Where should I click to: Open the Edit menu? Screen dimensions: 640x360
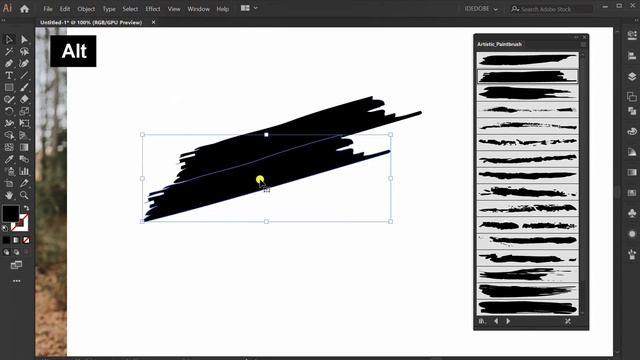coord(64,9)
